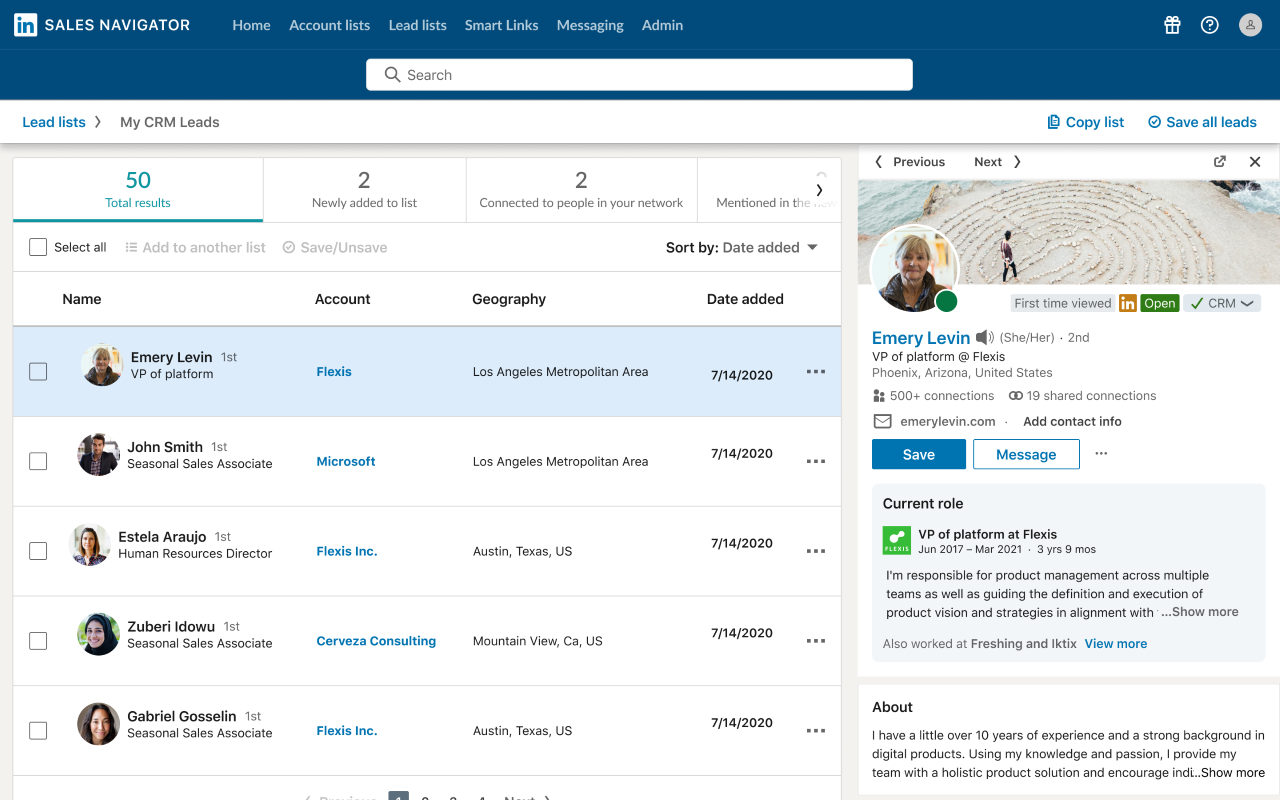
Task: Click the Lead lists breadcrumb
Action: [54, 122]
